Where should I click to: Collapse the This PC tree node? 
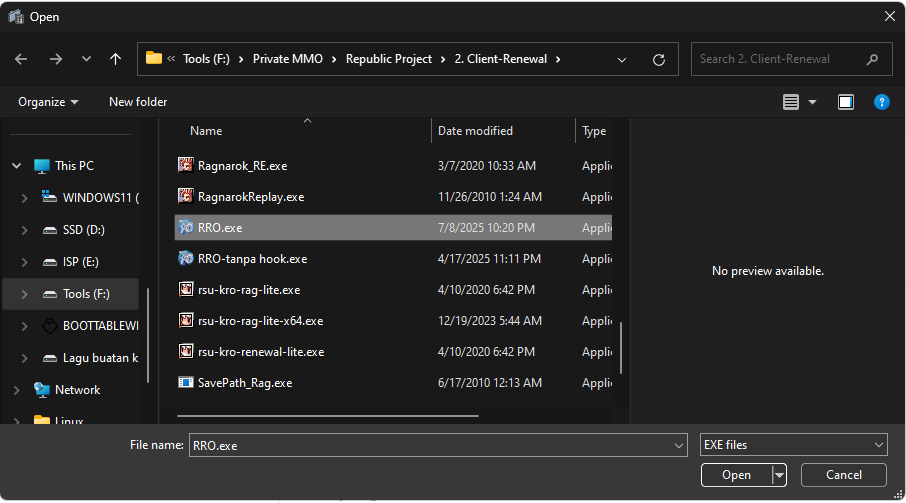[17, 166]
